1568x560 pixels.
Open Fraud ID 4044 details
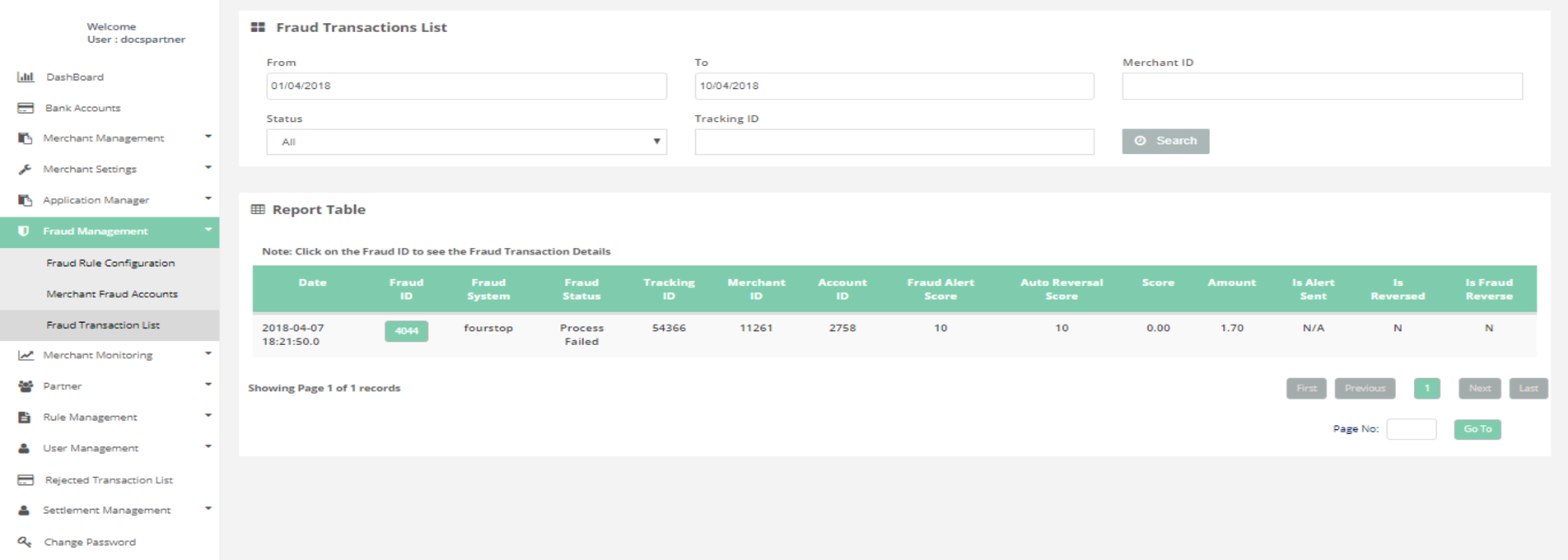tap(406, 331)
